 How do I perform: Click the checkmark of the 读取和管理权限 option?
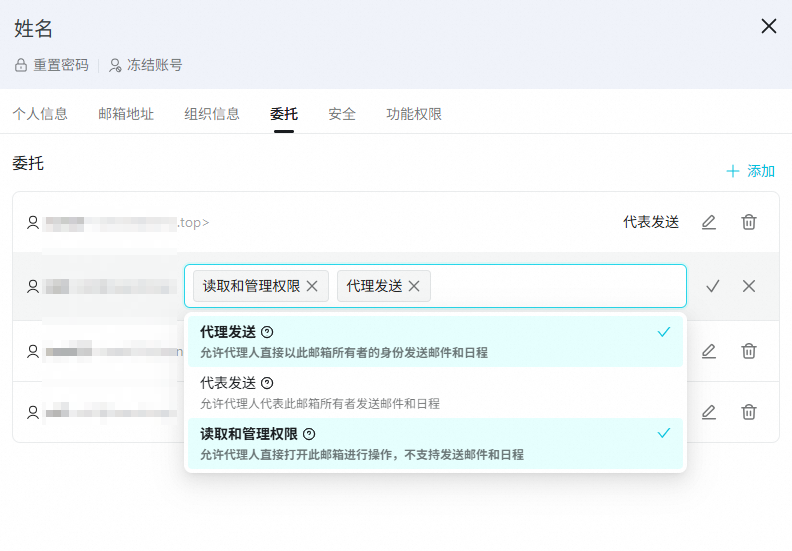tap(664, 433)
